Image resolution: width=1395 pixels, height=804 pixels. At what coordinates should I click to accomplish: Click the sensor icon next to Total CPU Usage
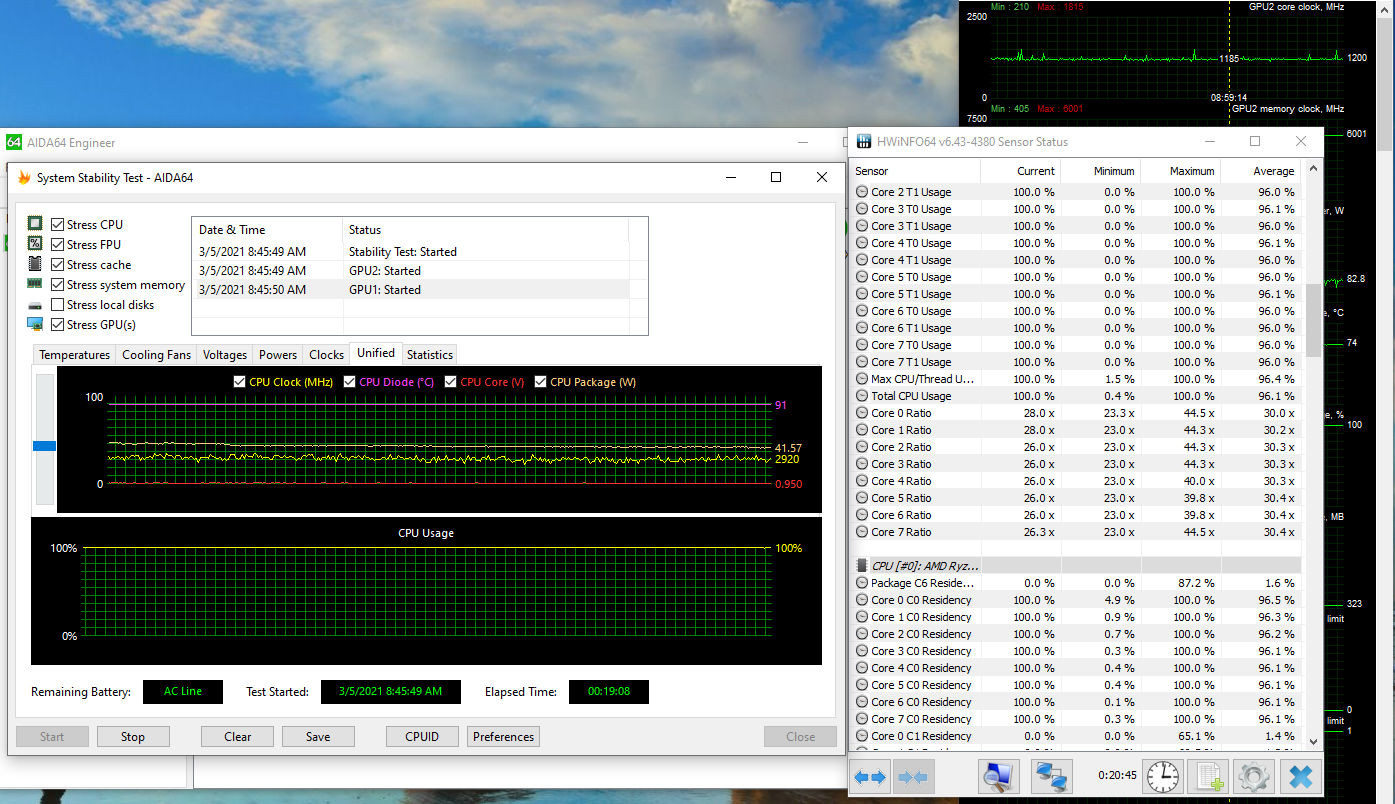coord(862,396)
